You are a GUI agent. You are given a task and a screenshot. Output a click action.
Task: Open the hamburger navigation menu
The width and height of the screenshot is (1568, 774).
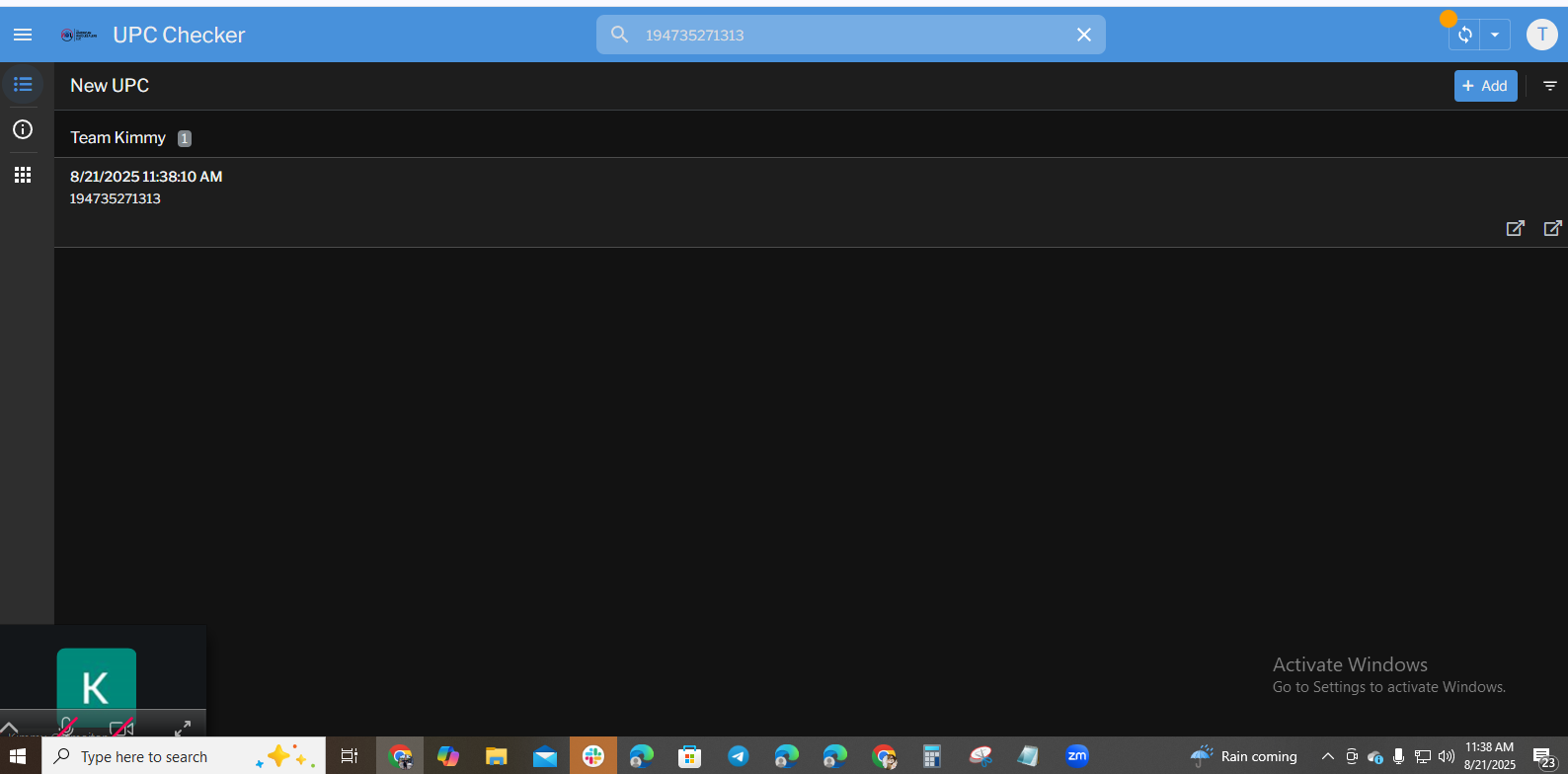point(23,35)
